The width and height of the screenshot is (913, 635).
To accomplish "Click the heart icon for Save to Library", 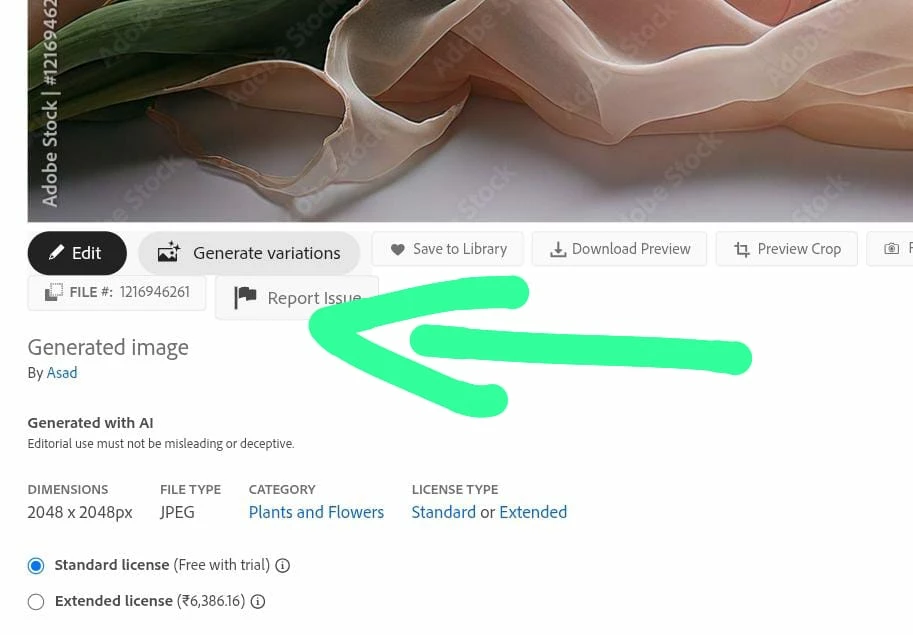I will coord(398,249).
